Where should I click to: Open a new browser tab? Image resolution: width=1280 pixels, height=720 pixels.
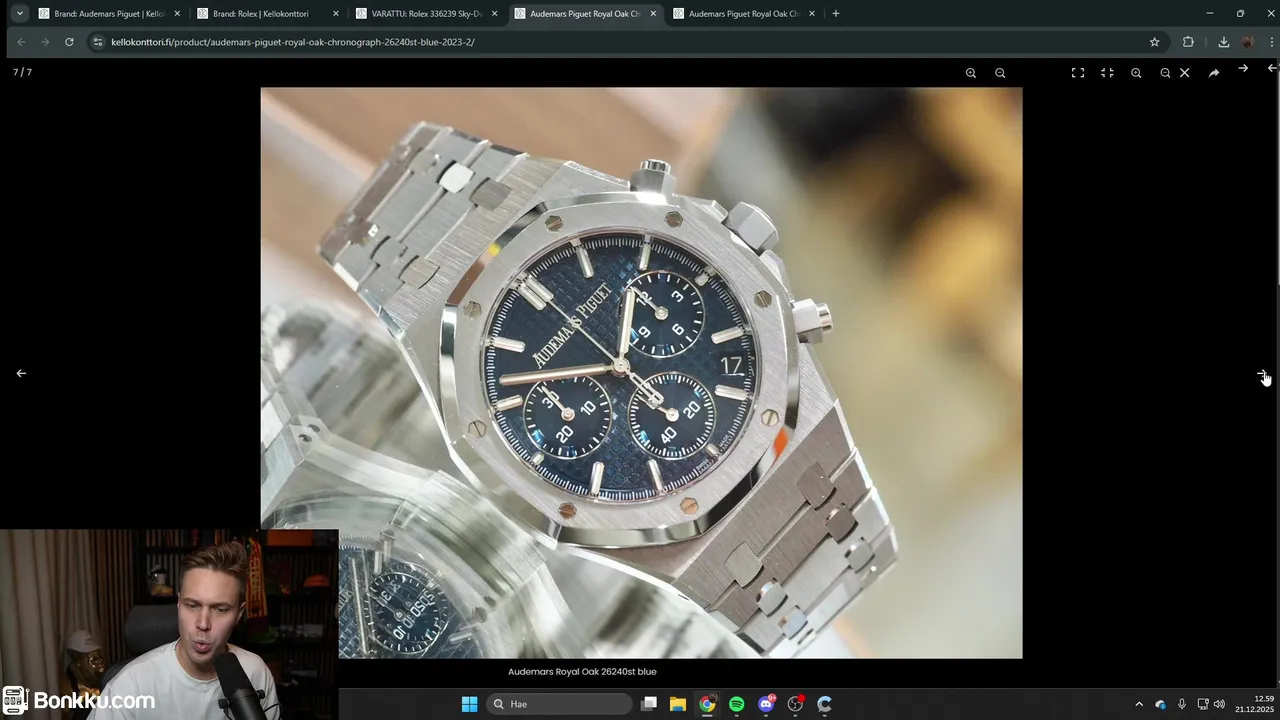pyautogui.click(x=836, y=14)
